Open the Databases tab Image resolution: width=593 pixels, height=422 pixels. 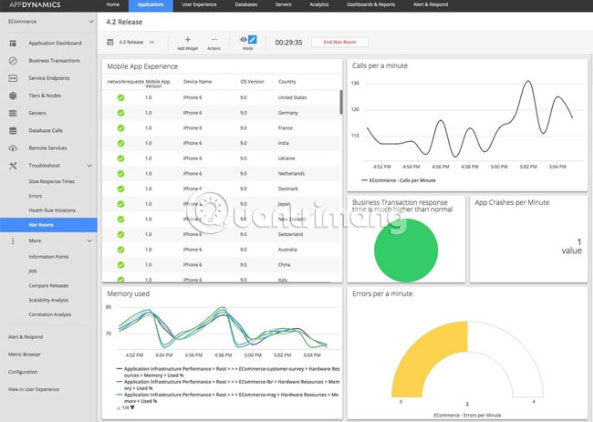pos(246,5)
